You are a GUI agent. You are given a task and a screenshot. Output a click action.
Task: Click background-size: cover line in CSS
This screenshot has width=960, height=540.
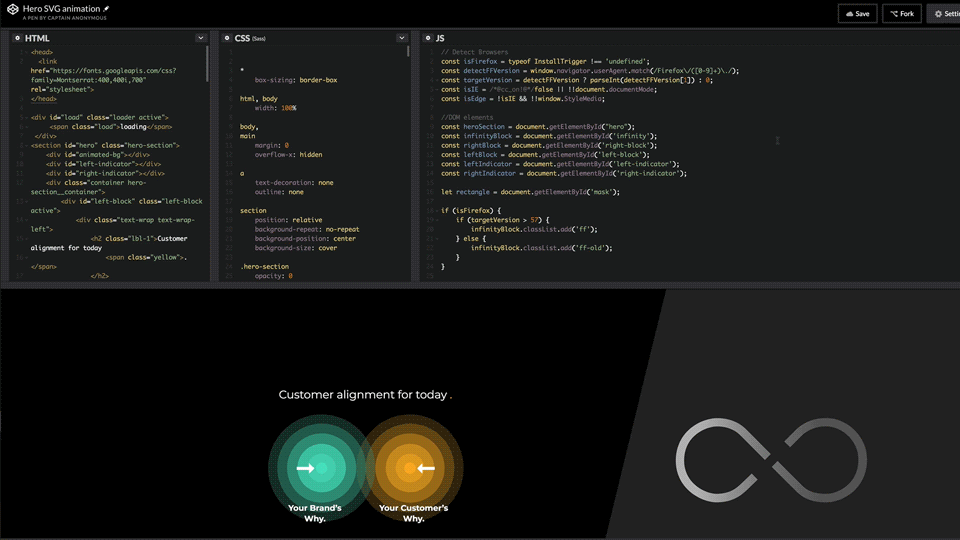point(296,248)
